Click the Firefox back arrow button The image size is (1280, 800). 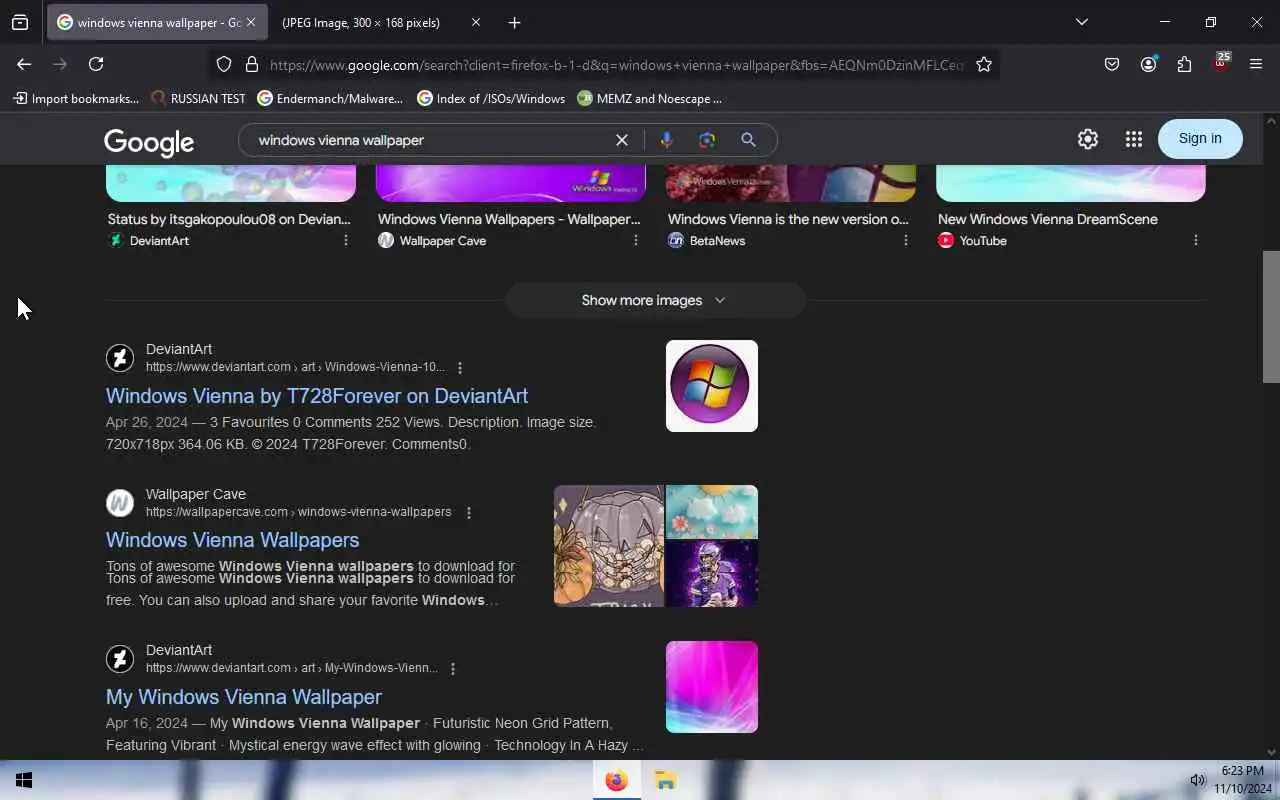pyautogui.click(x=24, y=64)
